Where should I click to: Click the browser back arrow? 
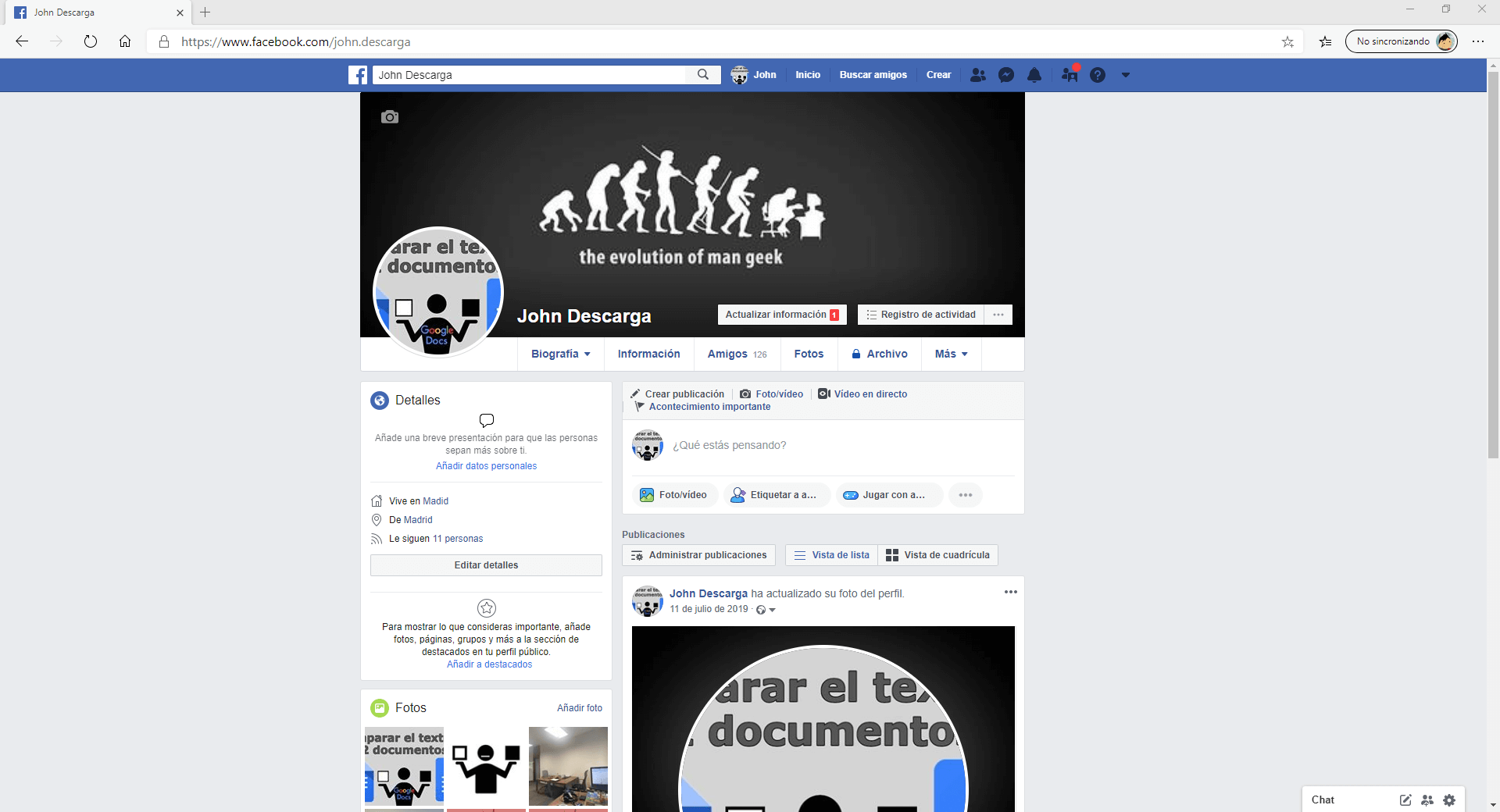22,41
